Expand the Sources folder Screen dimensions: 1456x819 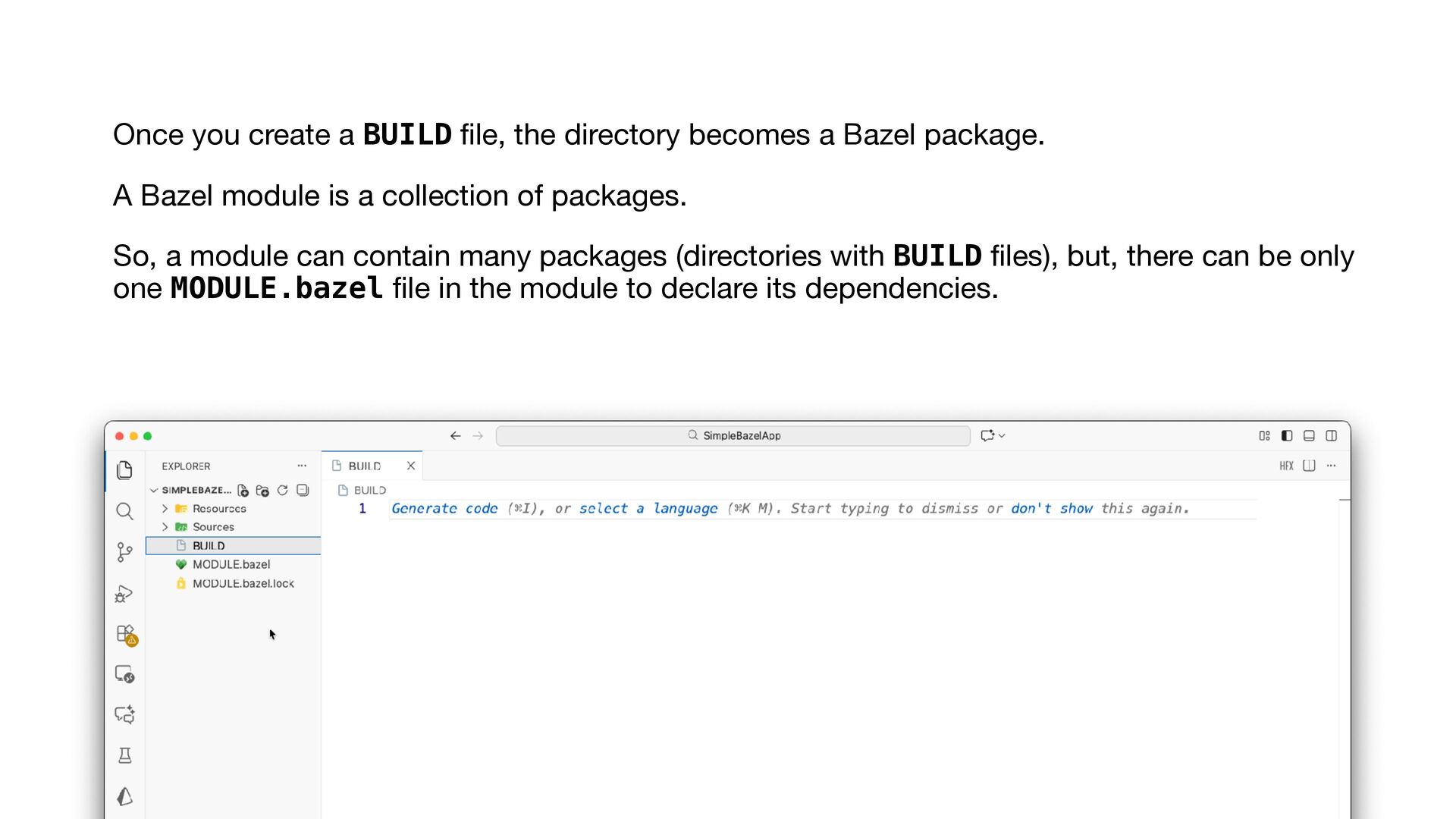pyautogui.click(x=165, y=527)
